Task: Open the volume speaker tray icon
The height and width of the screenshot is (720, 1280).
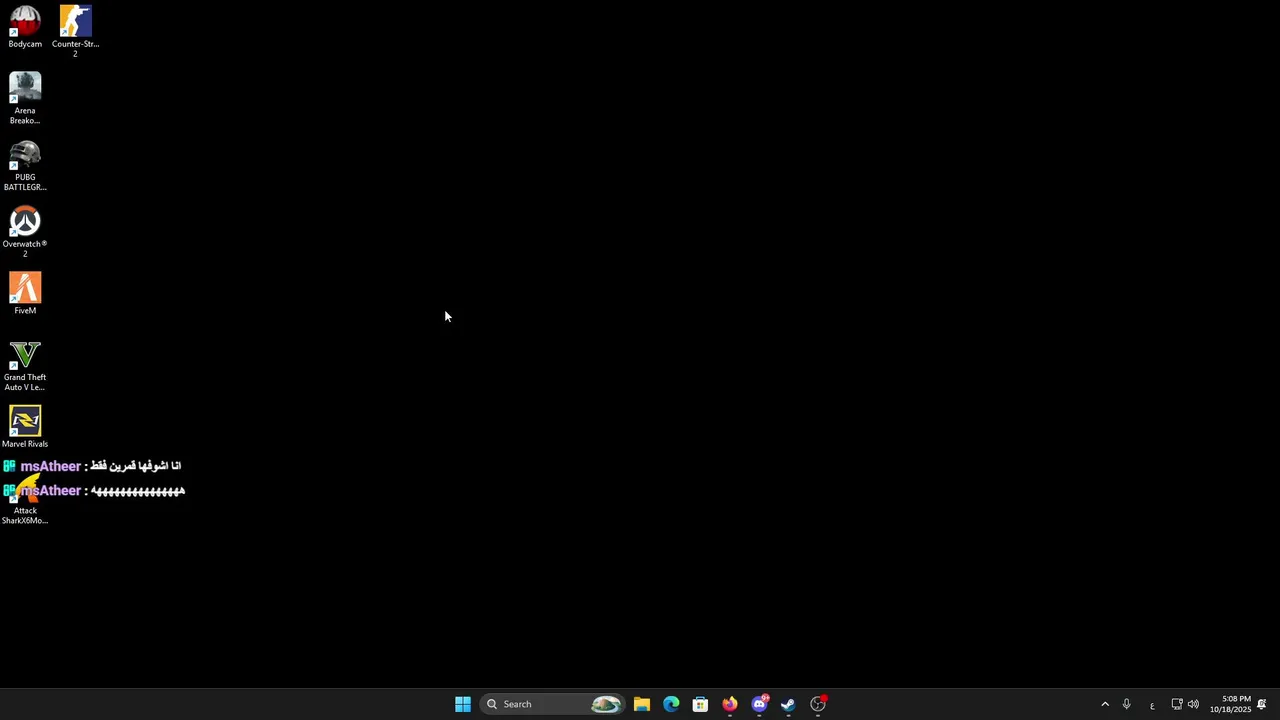Action: coord(1193,704)
